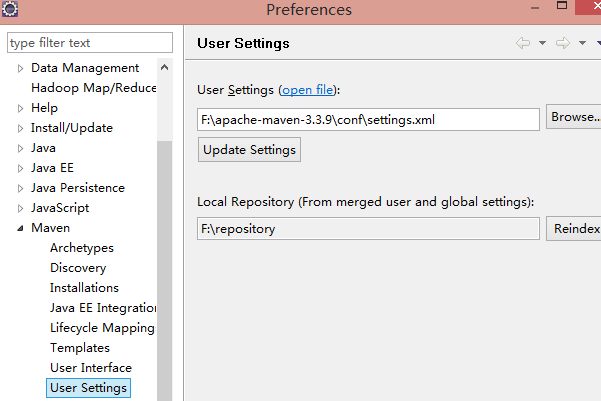Select Hadoop Map/Reduce preferences
The image size is (601, 401).
pos(94,88)
